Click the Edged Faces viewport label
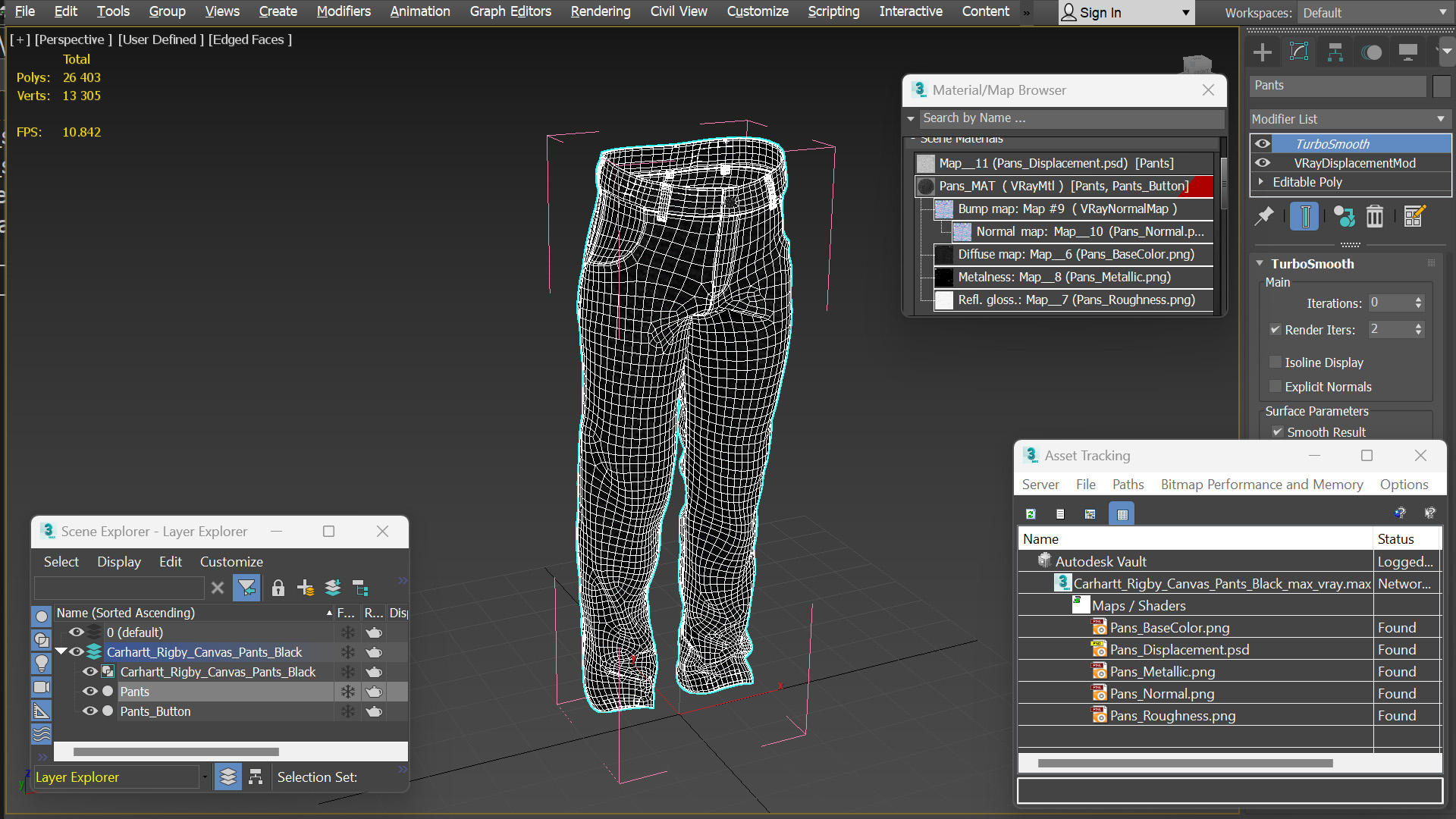The width and height of the screenshot is (1456, 819). (249, 39)
